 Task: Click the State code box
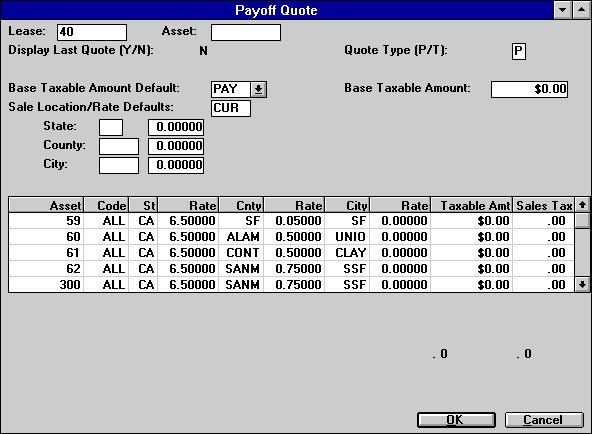(x=111, y=128)
